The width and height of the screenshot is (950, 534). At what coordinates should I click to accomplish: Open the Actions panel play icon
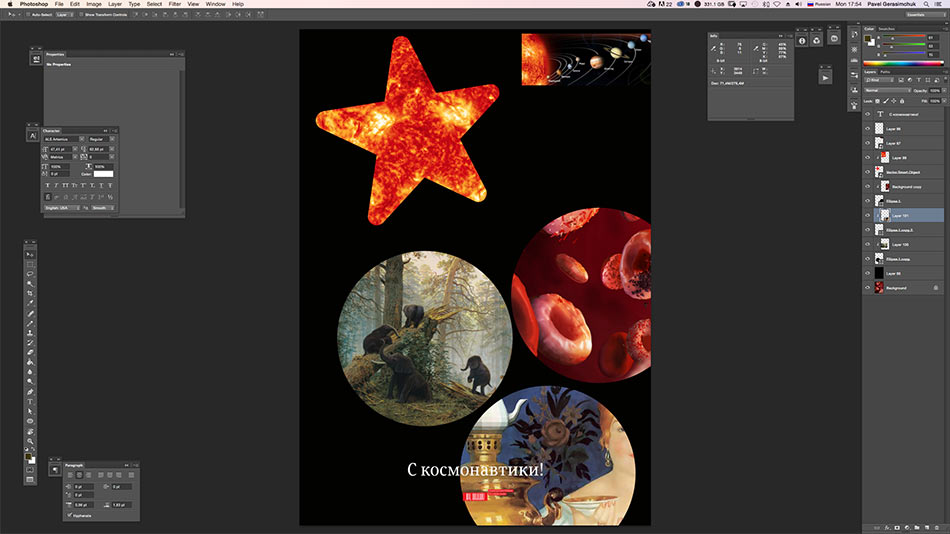(825, 78)
